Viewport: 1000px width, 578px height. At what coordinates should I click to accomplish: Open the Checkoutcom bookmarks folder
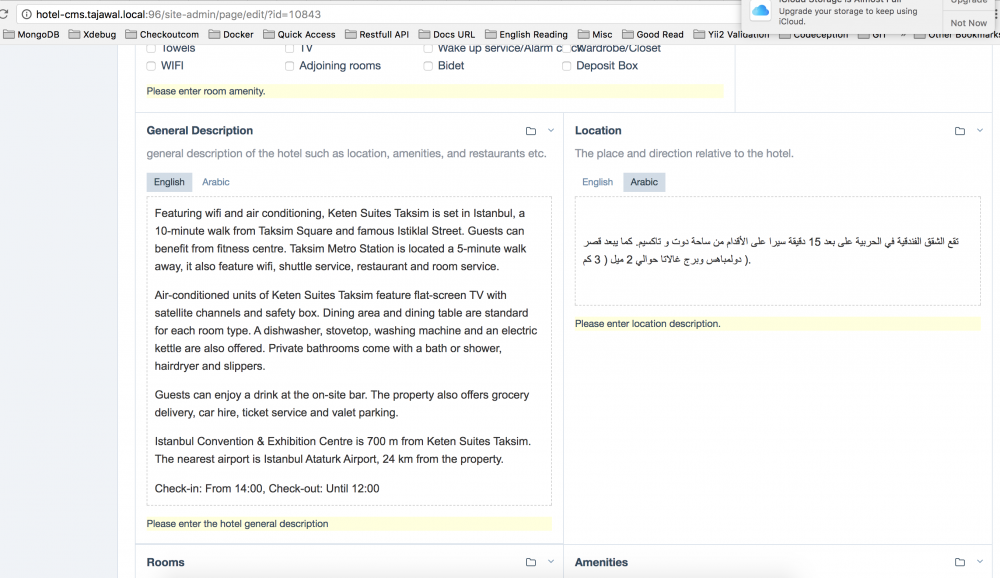pos(162,34)
